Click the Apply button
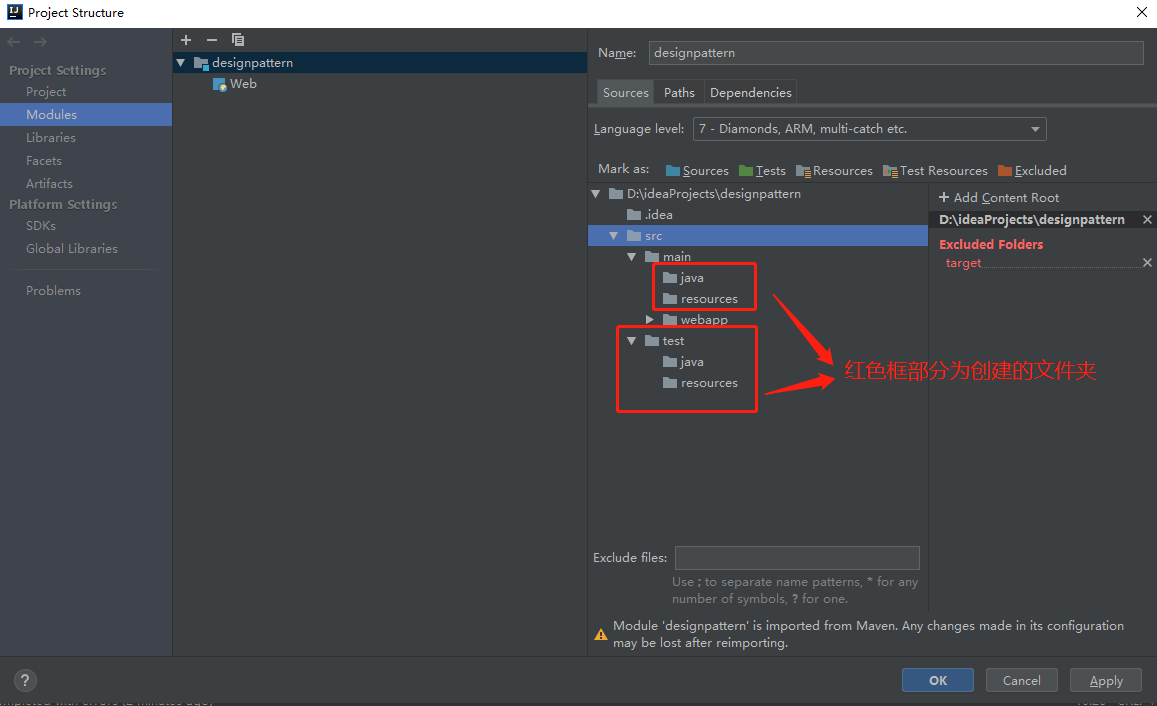 [1105, 680]
